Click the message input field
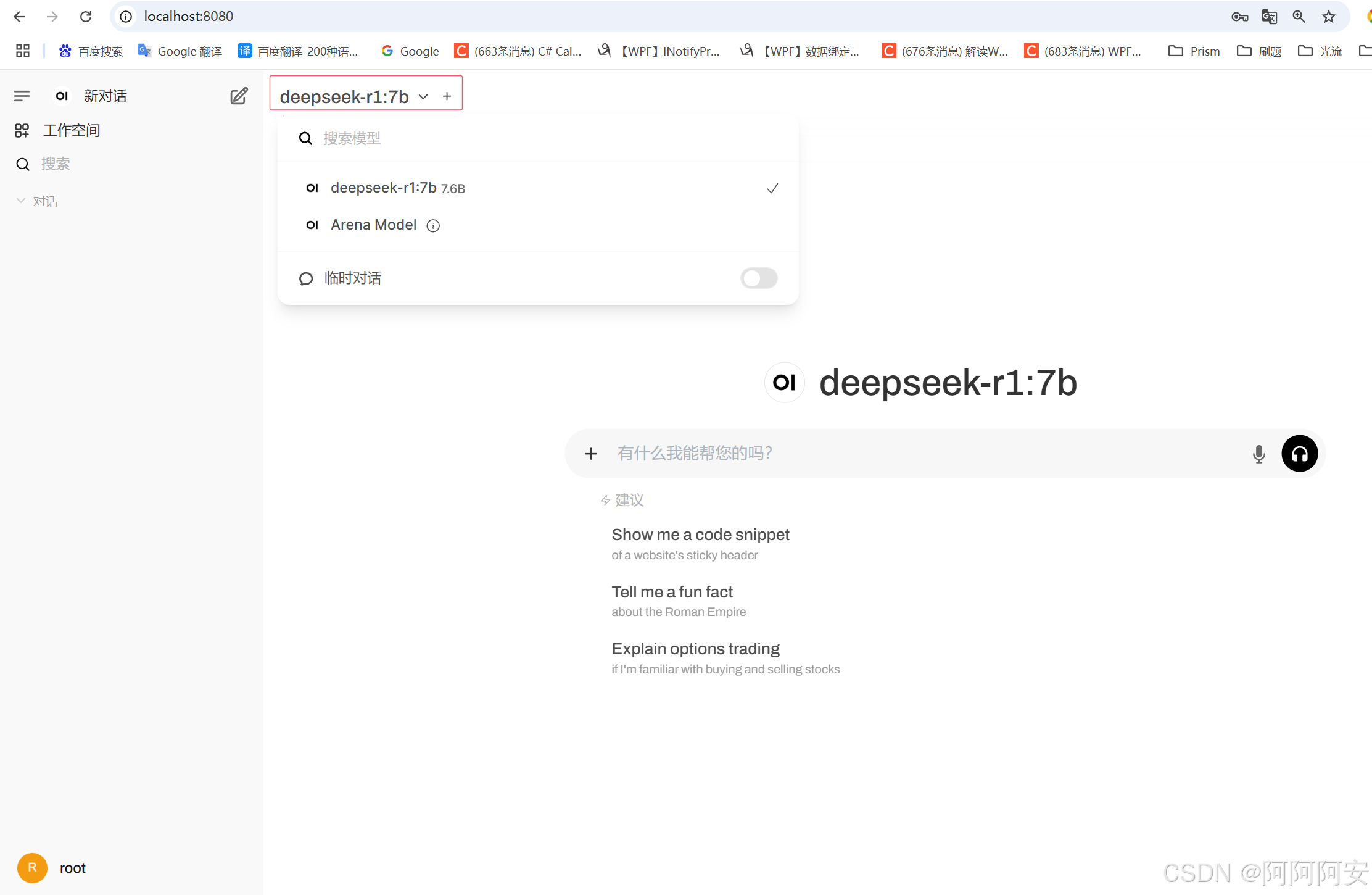The image size is (1372, 895). pos(925,454)
